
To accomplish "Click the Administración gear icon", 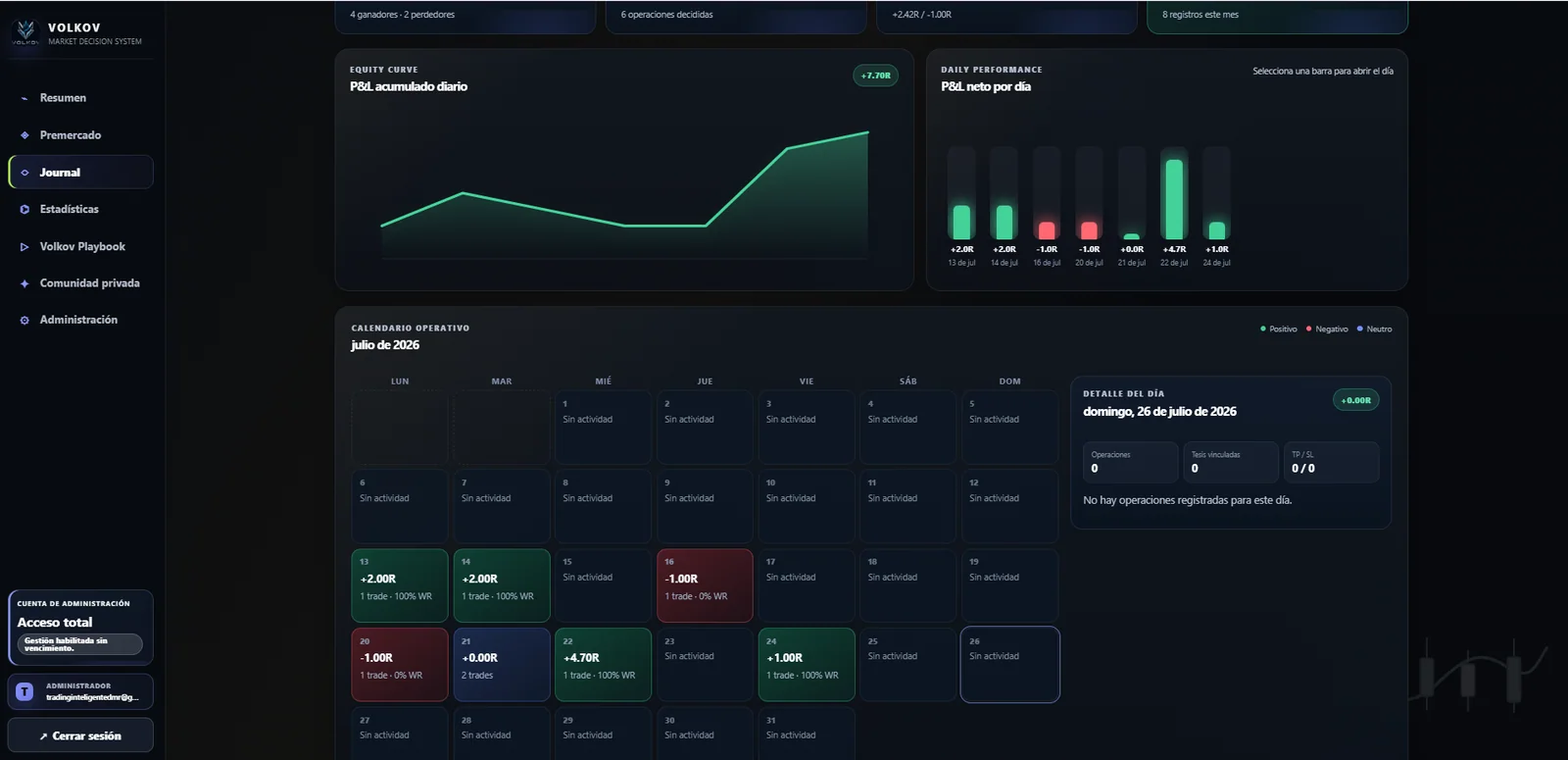I will click(x=24, y=321).
